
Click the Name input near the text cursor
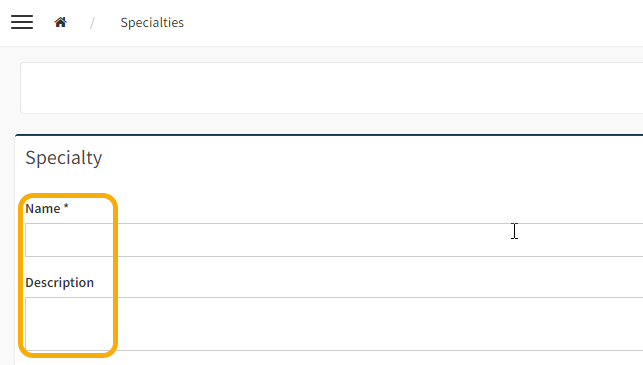pyautogui.click(x=334, y=240)
